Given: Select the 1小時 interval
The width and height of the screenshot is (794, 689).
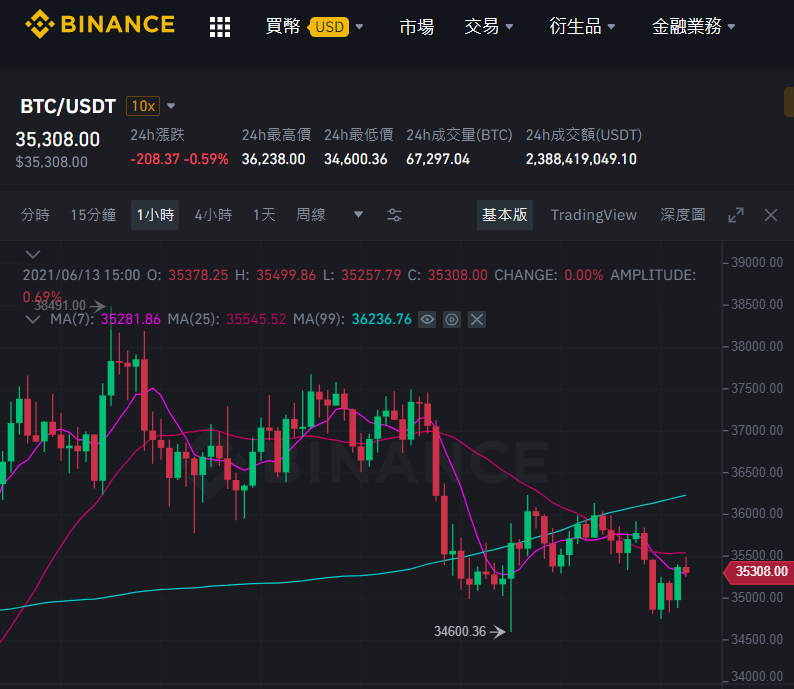Looking at the screenshot, I should tap(155, 215).
